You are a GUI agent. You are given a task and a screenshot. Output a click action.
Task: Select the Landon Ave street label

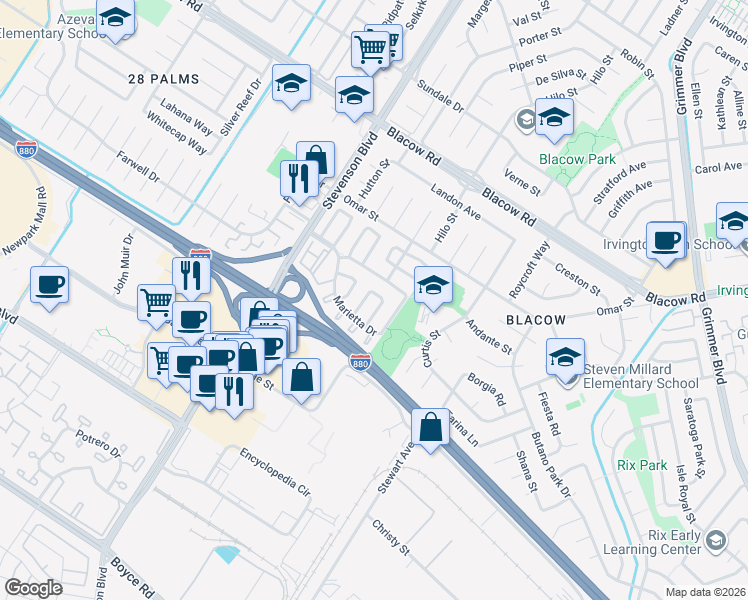point(456,202)
